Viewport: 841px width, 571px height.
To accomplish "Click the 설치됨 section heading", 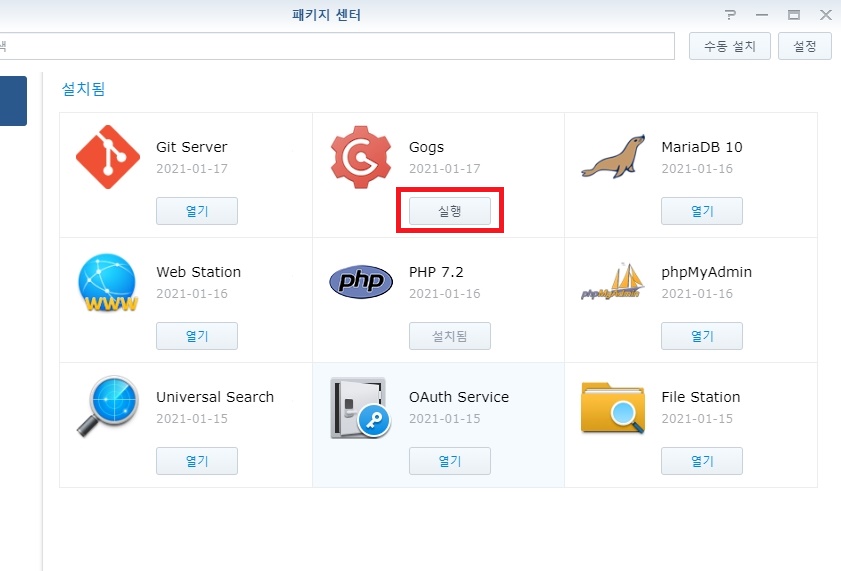I will click(x=83, y=88).
